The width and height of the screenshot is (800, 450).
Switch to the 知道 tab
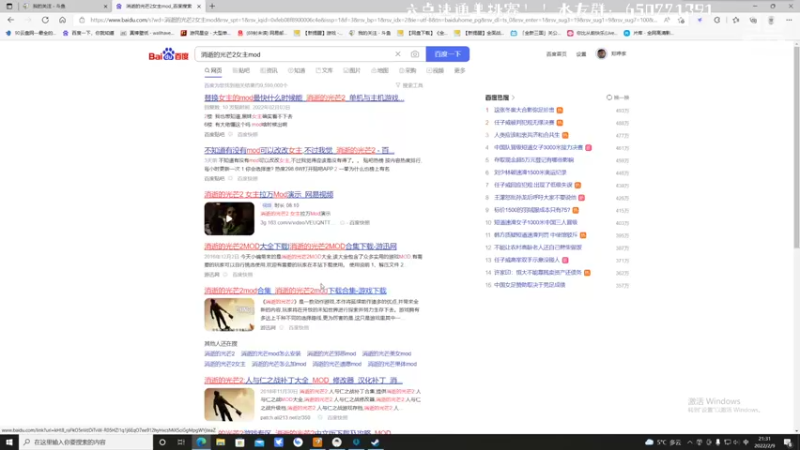296,70
